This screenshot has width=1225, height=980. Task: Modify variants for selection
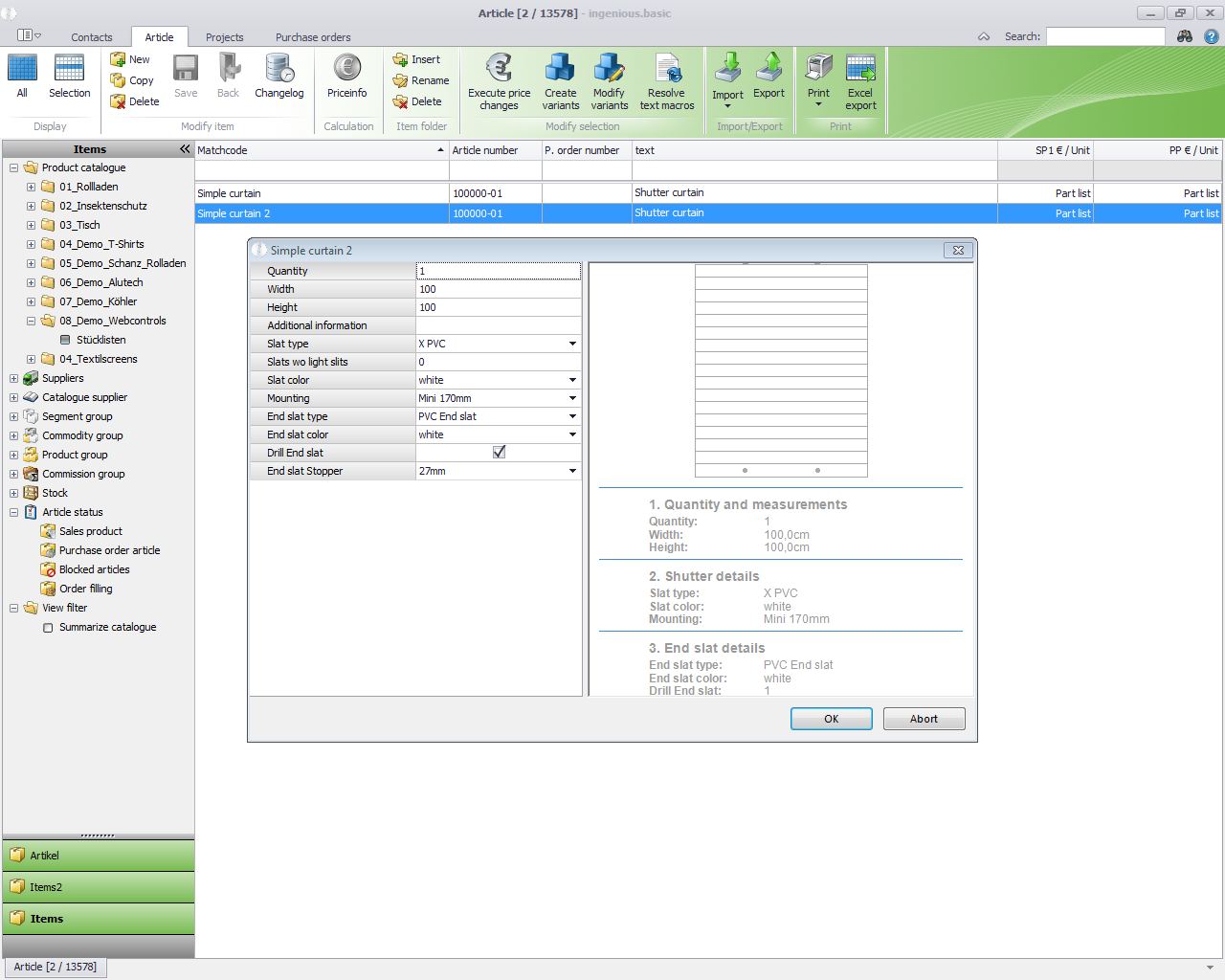[609, 81]
